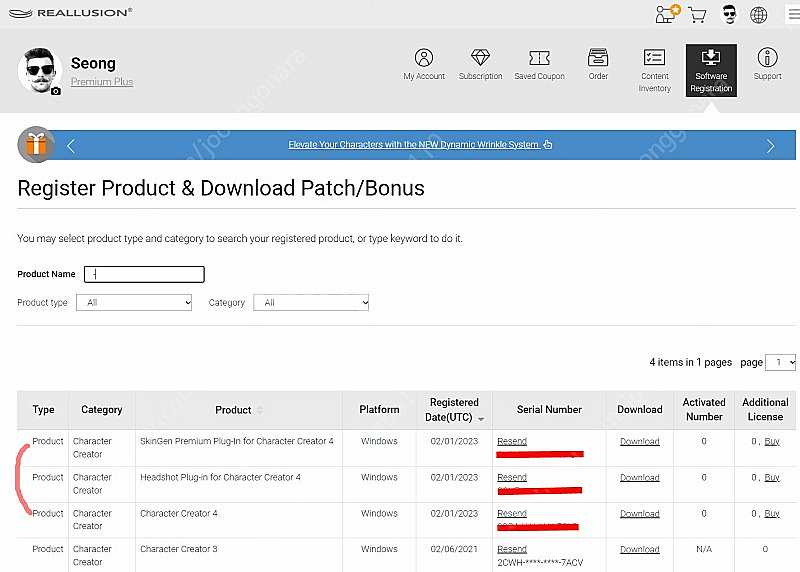This screenshot has width=800, height=572.
Task: Click the Premium Plus membership link
Action: (102, 82)
